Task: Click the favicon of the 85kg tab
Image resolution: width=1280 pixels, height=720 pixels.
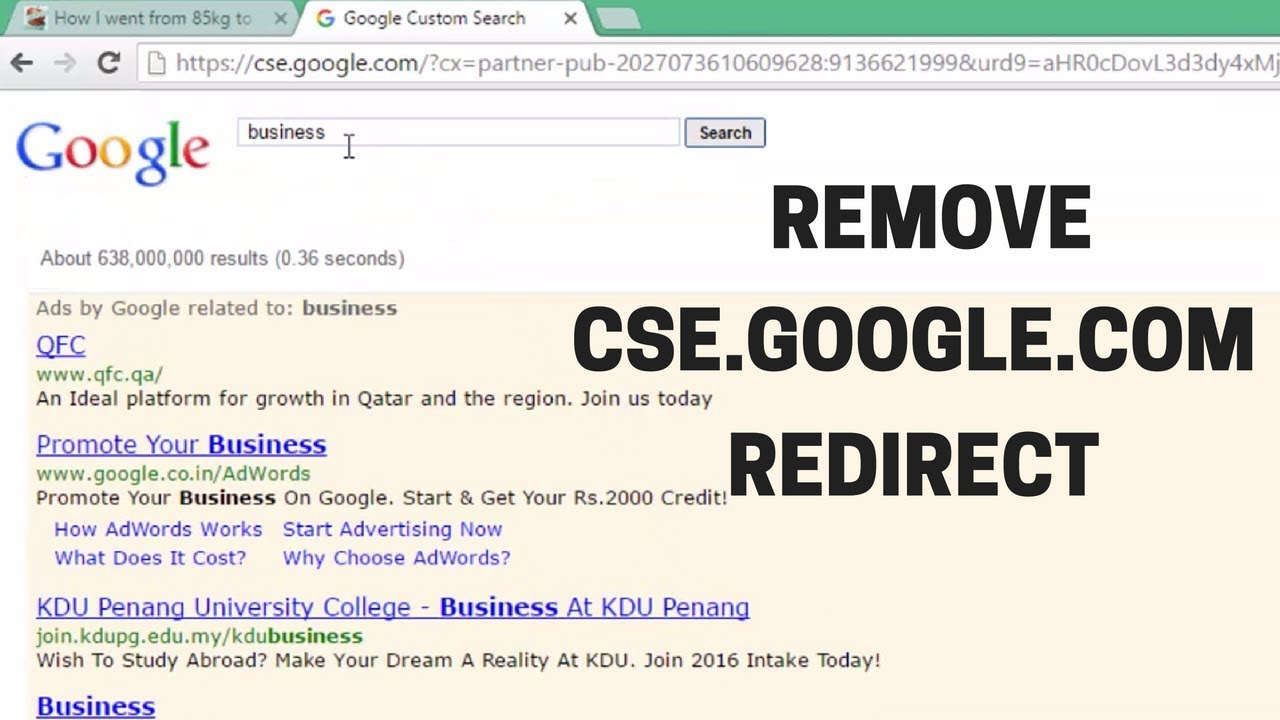Action: point(36,18)
